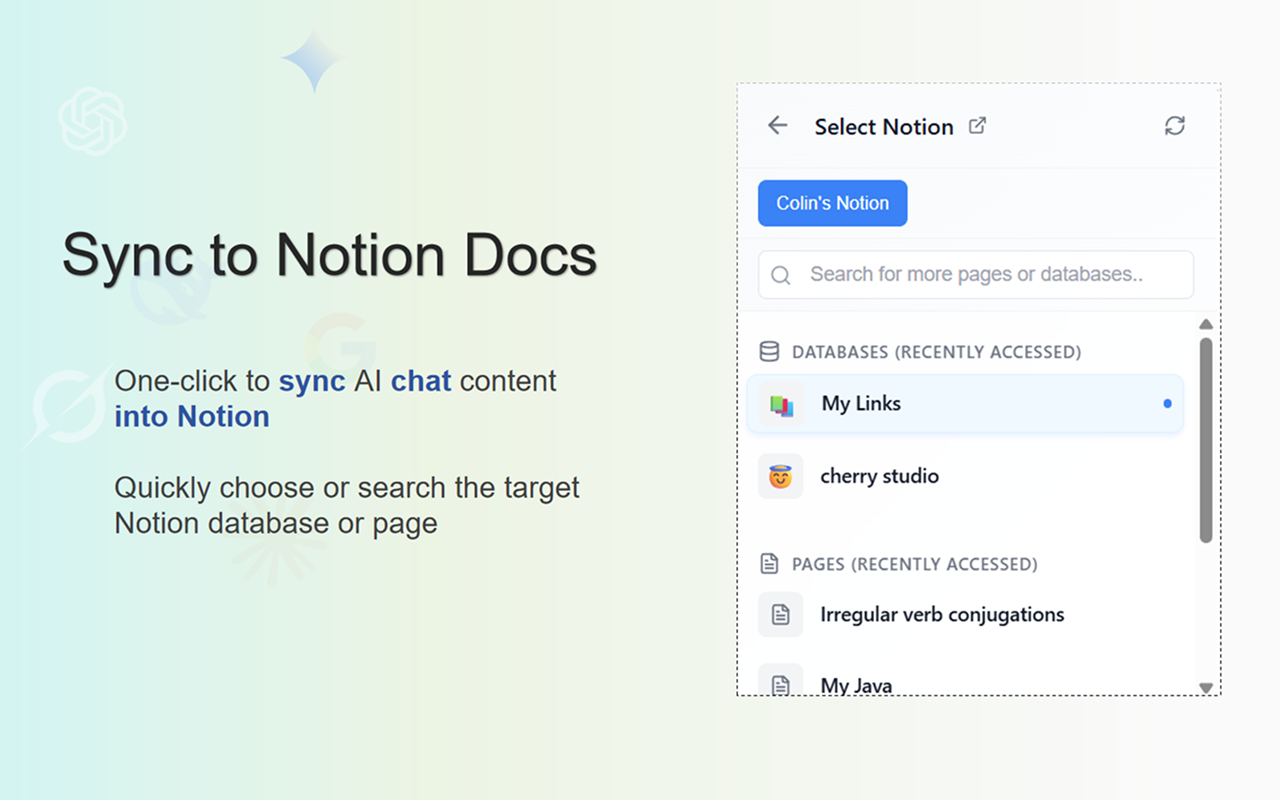Click the magnifier icon in the search box
The width and height of the screenshot is (1280, 800).
coord(781,275)
